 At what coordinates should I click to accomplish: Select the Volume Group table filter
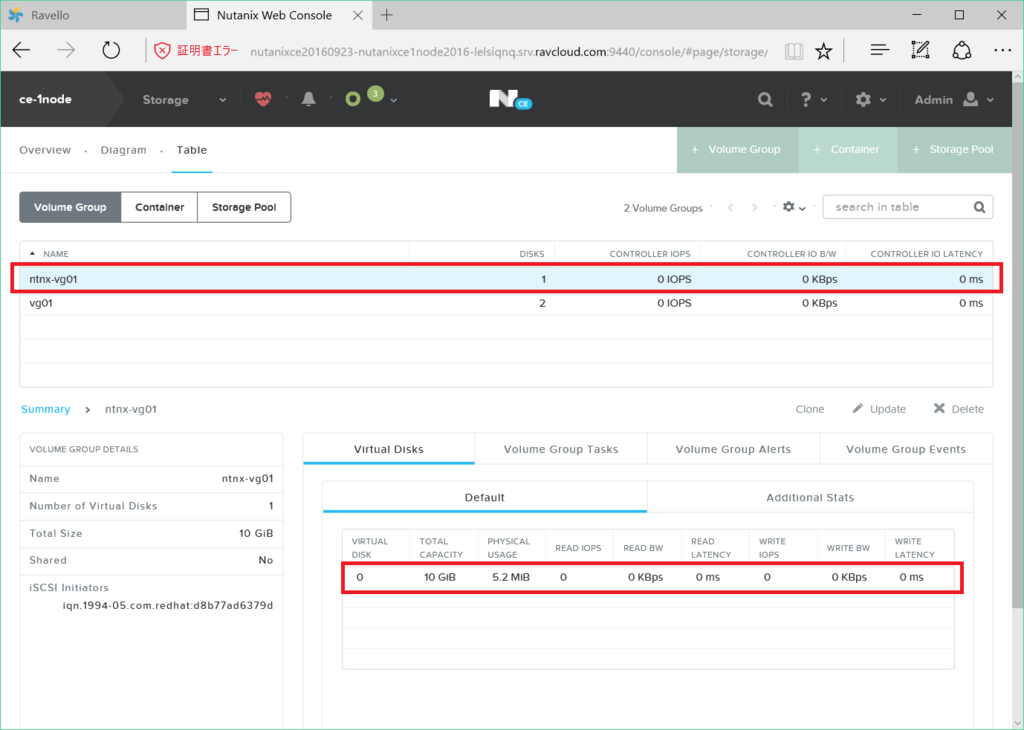(x=70, y=207)
